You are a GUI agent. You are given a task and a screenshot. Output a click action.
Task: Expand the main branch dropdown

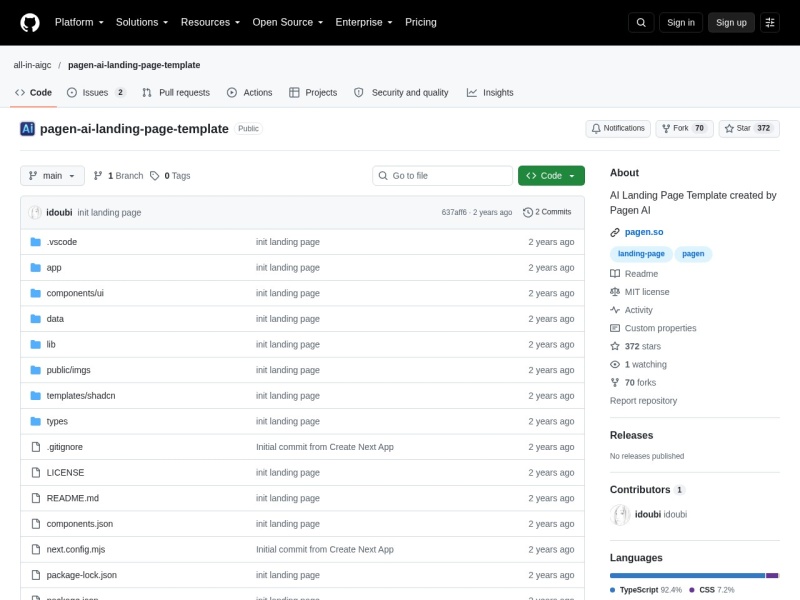pos(52,176)
